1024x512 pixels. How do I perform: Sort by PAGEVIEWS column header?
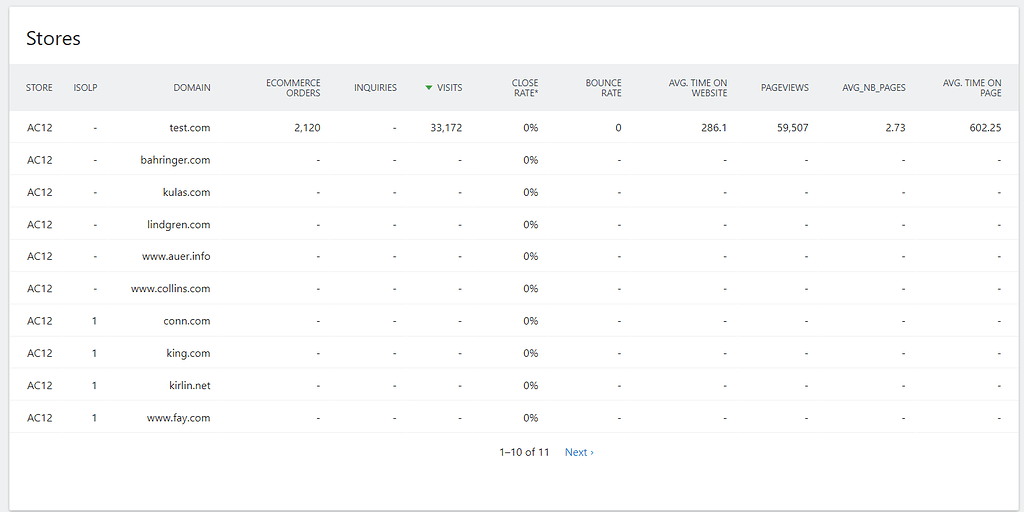point(784,88)
